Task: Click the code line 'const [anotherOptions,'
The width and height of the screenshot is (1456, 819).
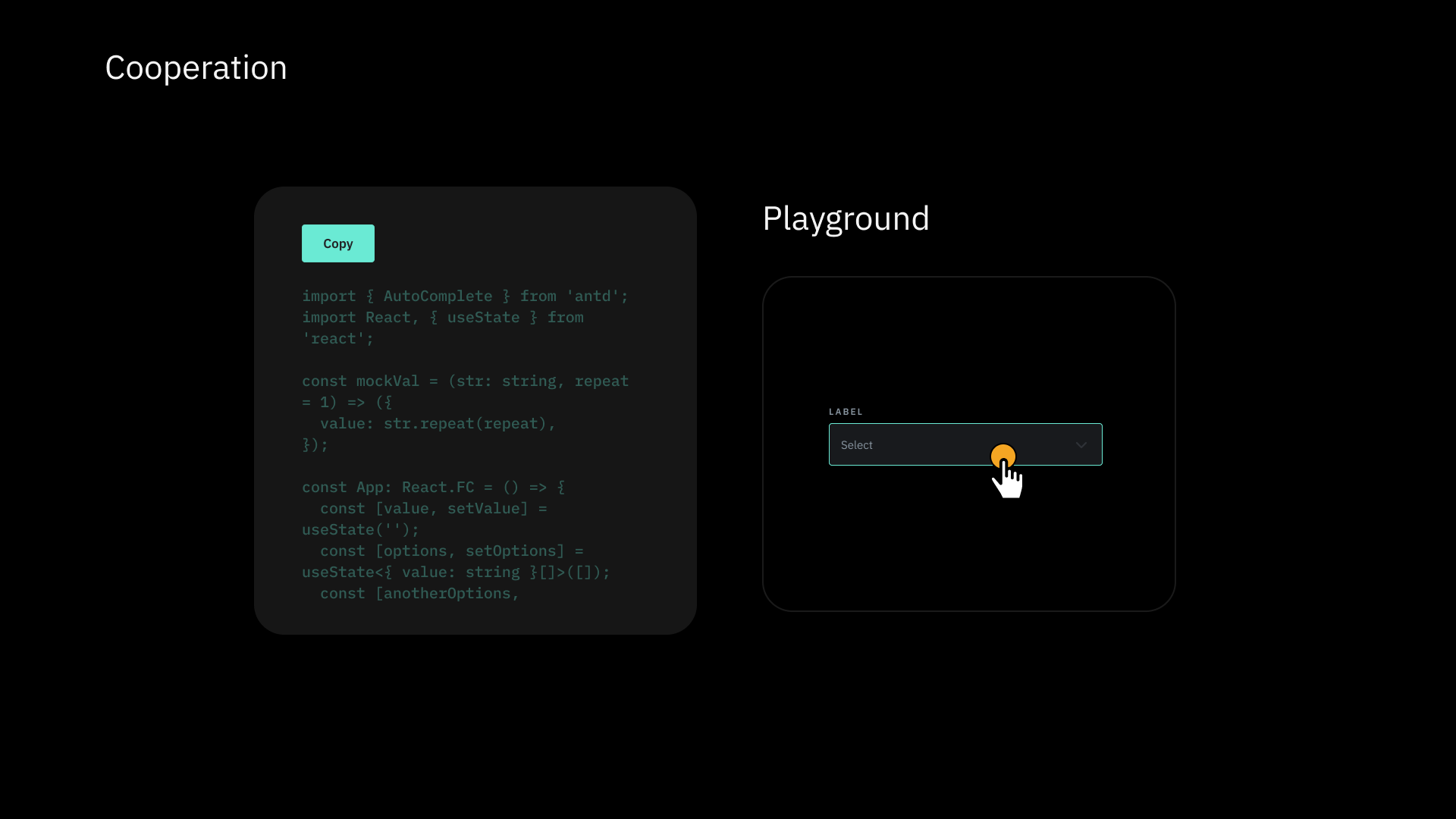Action: 419,594
